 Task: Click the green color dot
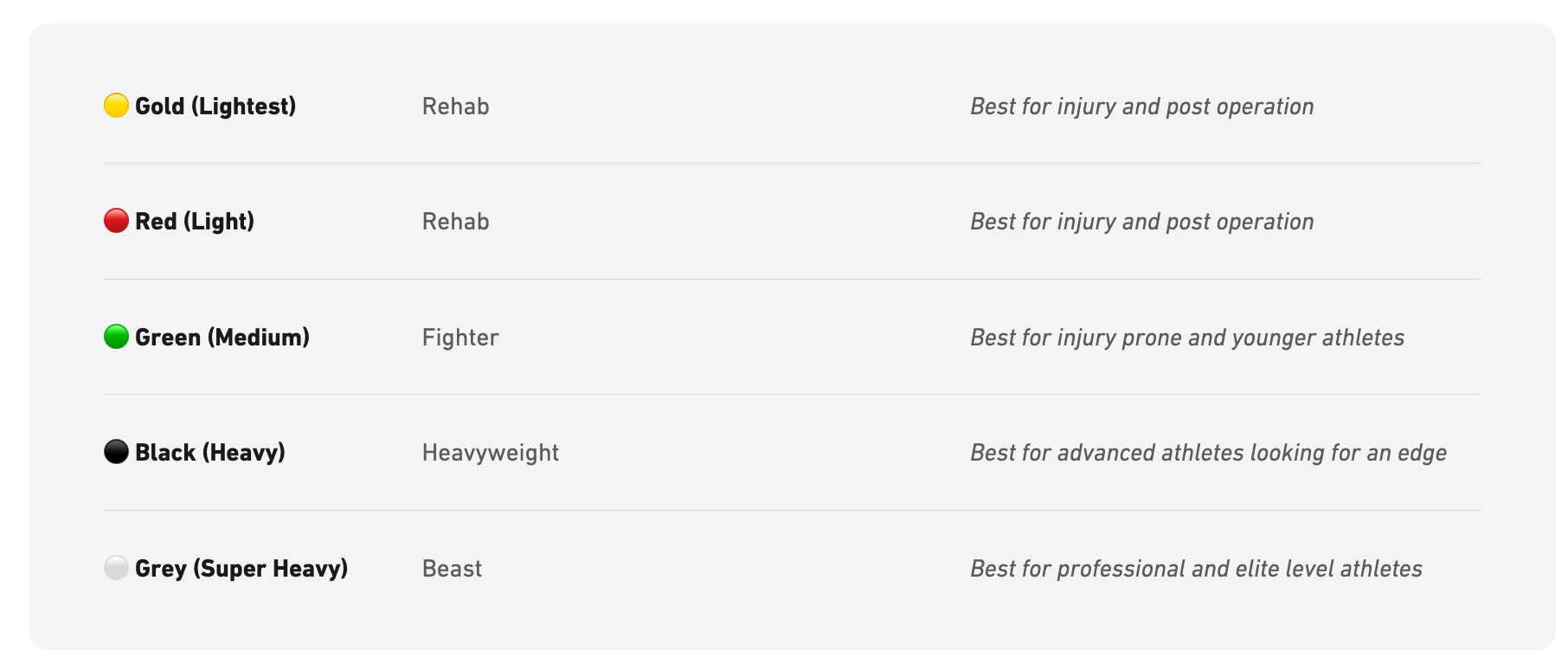pos(116,337)
